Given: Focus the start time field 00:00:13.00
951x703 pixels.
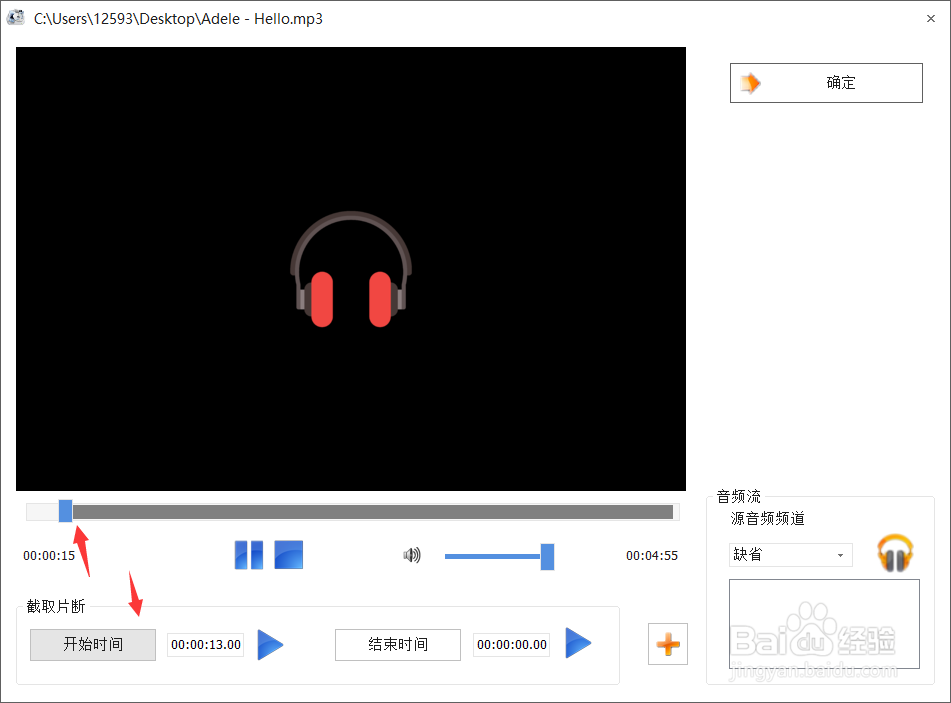Looking at the screenshot, I should pyautogui.click(x=206, y=645).
